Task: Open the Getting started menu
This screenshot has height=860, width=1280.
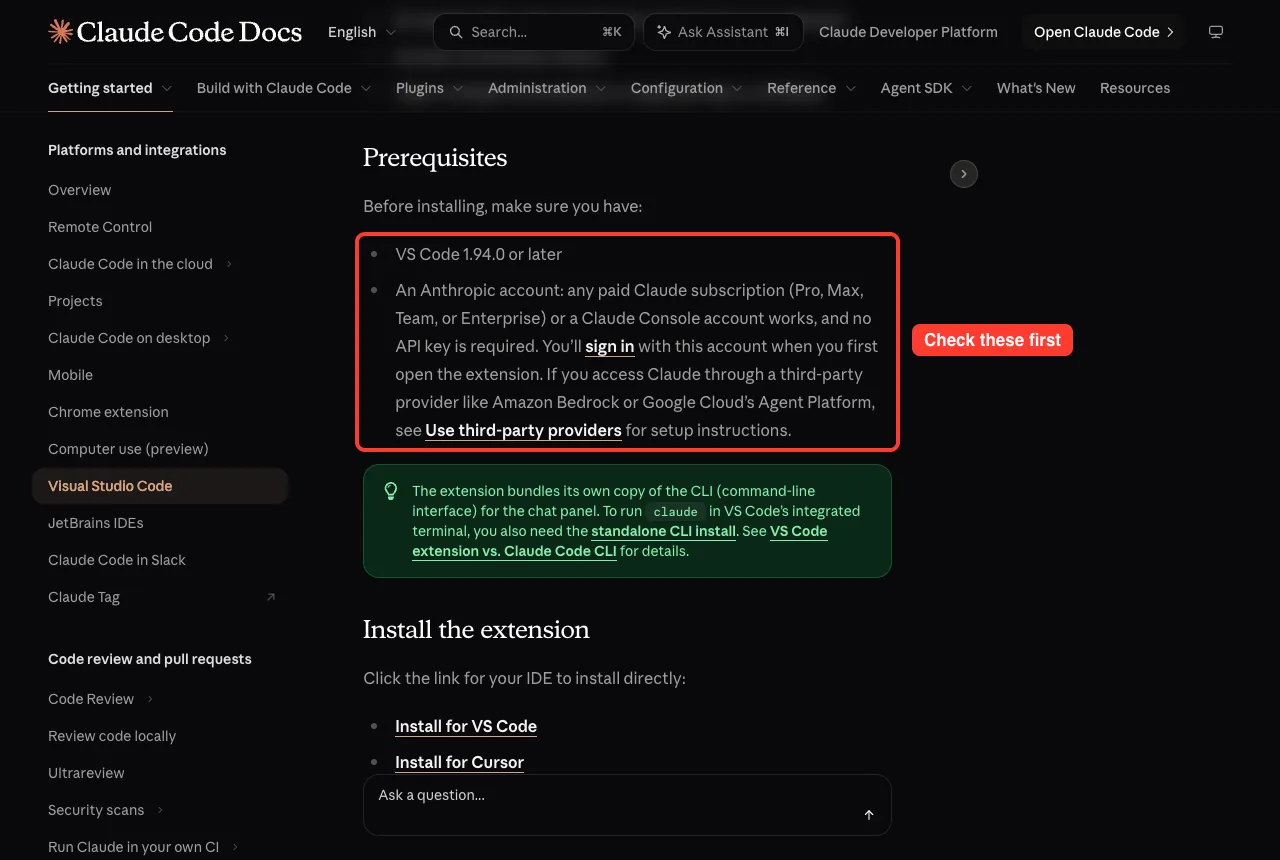Action: [110, 88]
